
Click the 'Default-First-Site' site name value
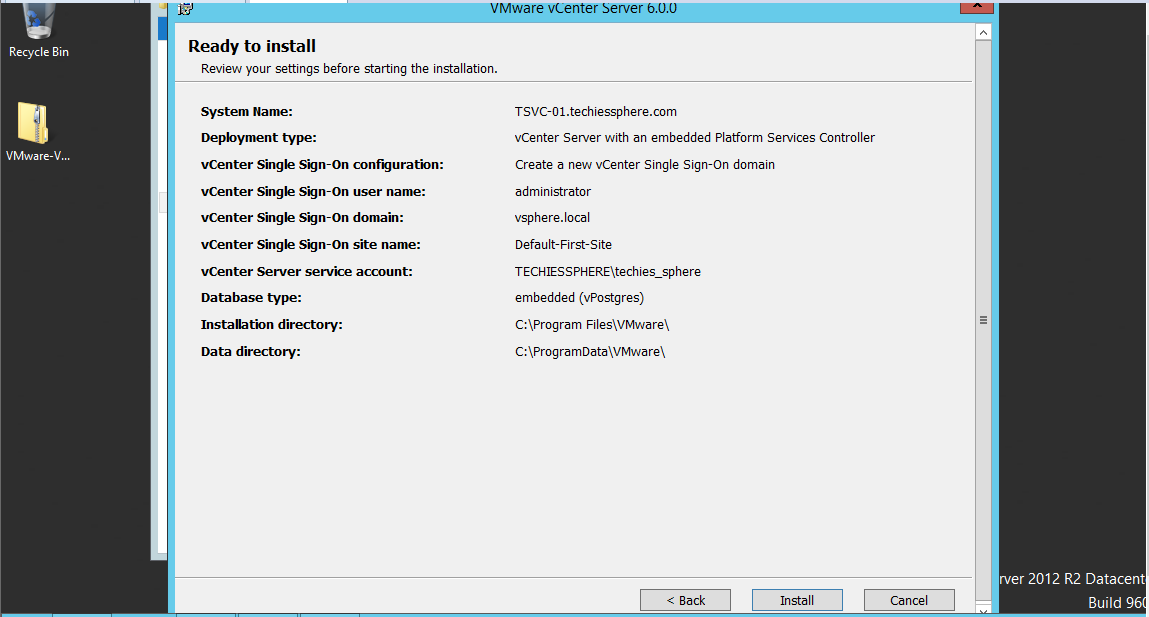pos(564,245)
